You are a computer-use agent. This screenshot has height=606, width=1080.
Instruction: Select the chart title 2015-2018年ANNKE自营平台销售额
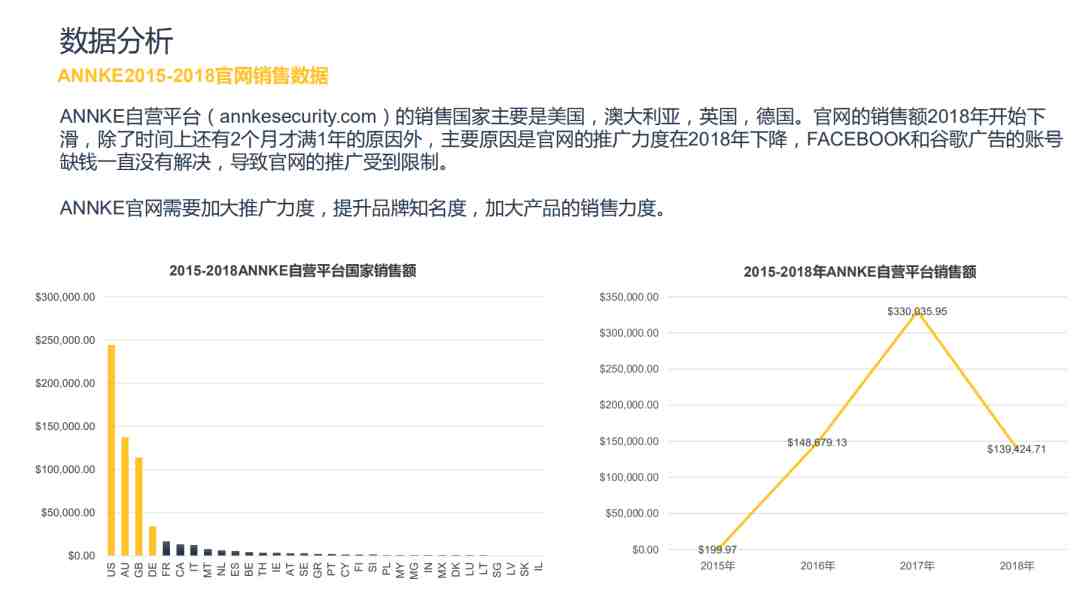click(x=860, y=272)
